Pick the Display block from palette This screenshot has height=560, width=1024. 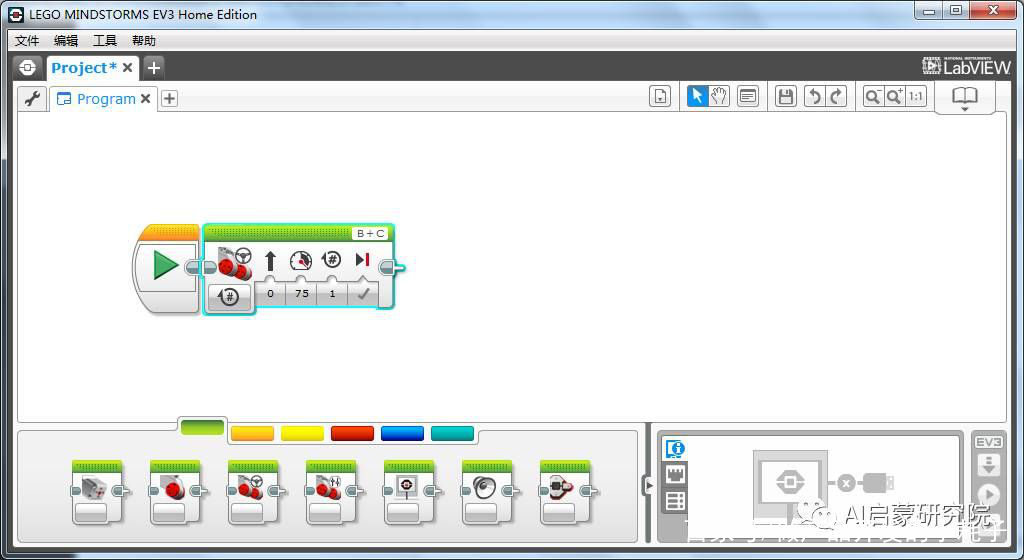[x=409, y=492]
